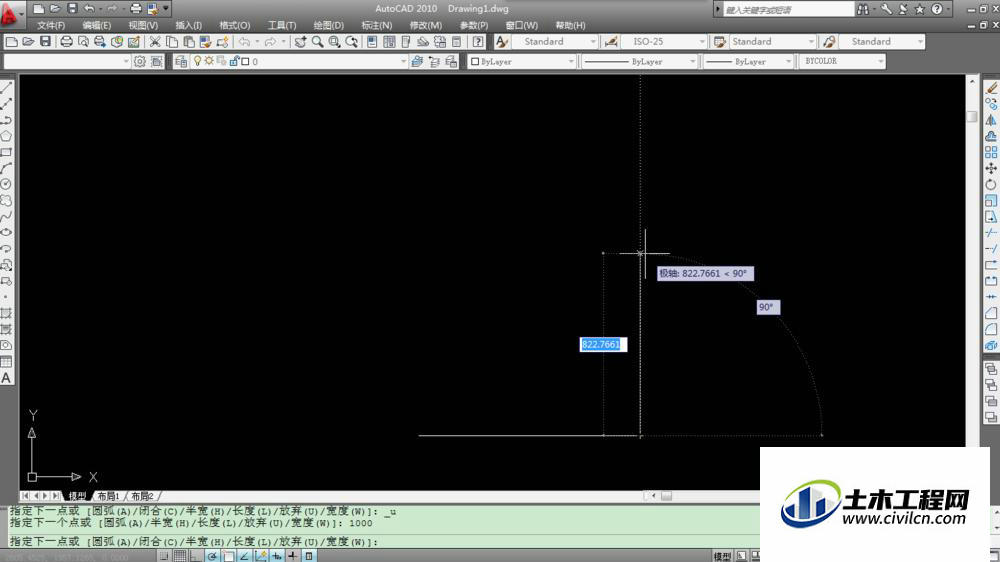The width and height of the screenshot is (1000, 562).
Task: Select the Rectangle draw tool
Action: click(x=6, y=152)
